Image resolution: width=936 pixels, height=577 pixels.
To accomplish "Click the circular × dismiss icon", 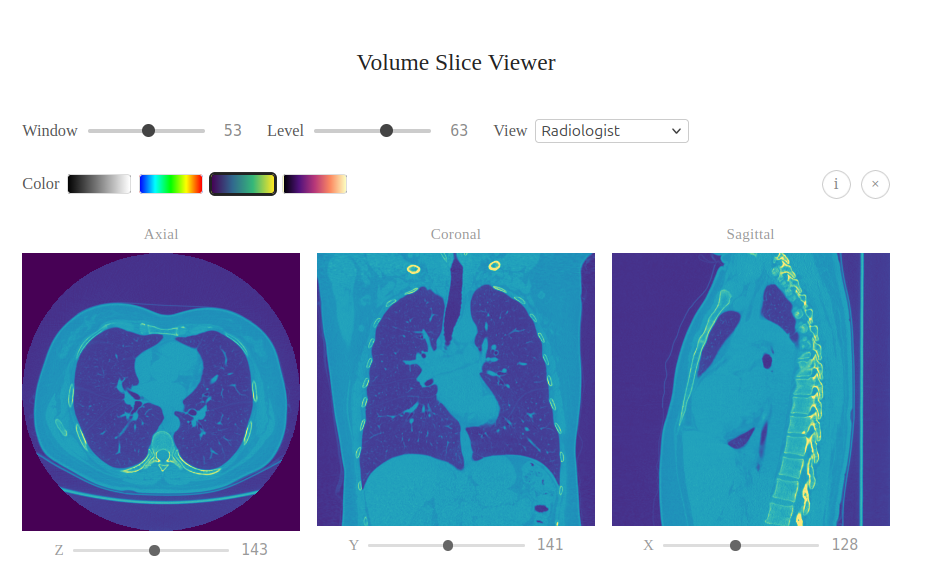I will (875, 184).
